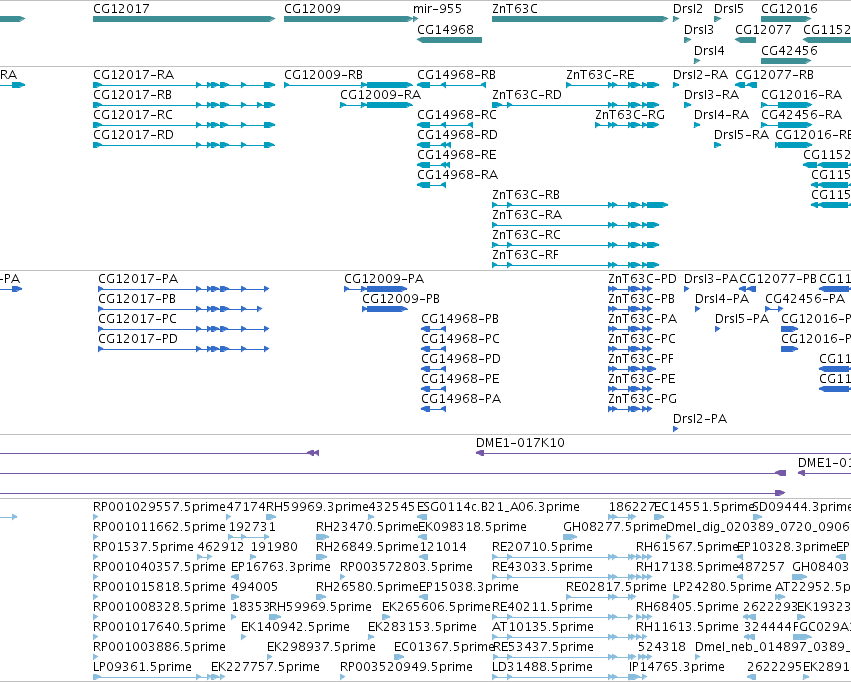Open the LP09361.5prime cDNA label

143,667
